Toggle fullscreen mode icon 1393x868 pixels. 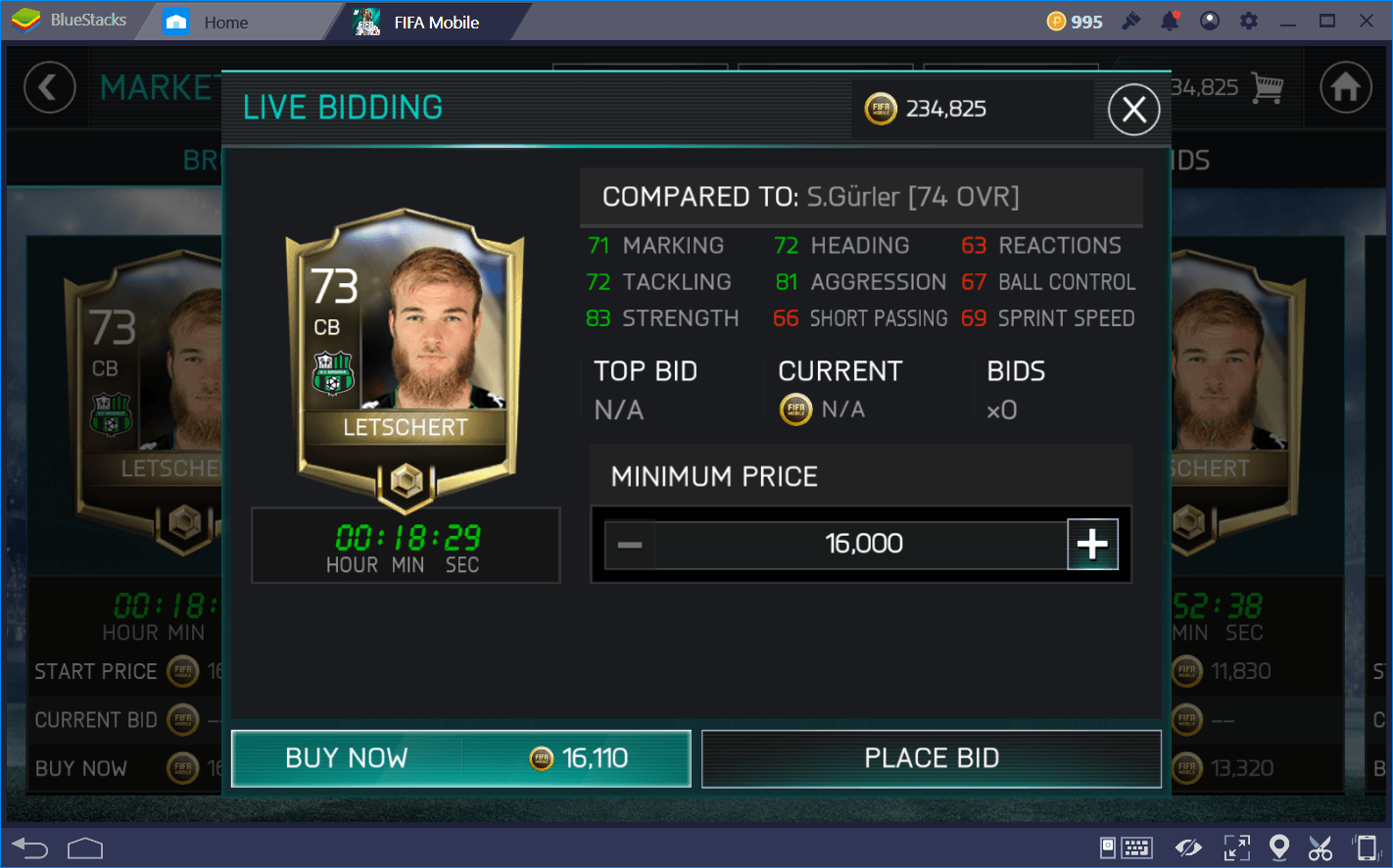click(x=1237, y=848)
